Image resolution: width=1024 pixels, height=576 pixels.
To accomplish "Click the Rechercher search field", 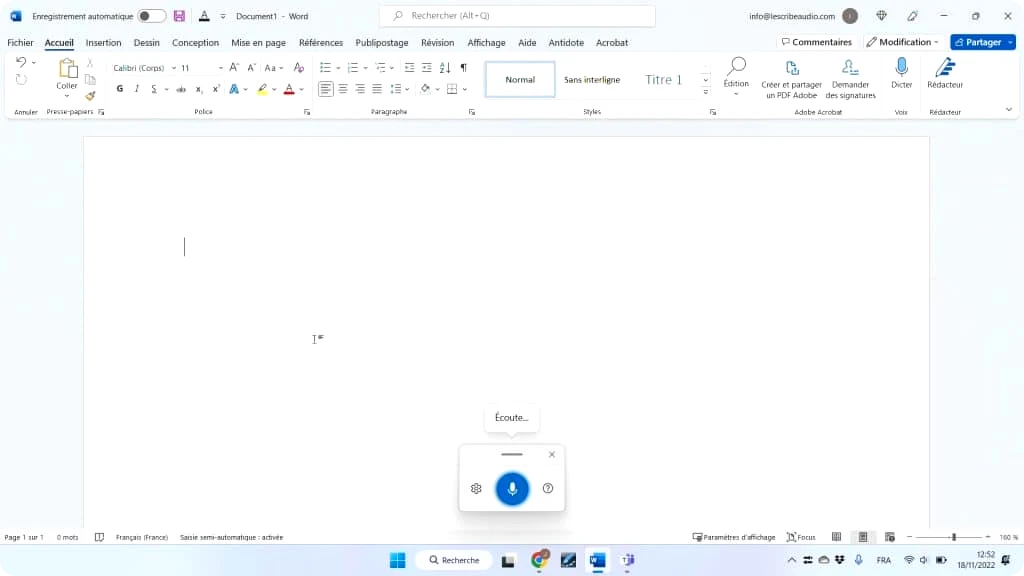I will click(x=517, y=16).
